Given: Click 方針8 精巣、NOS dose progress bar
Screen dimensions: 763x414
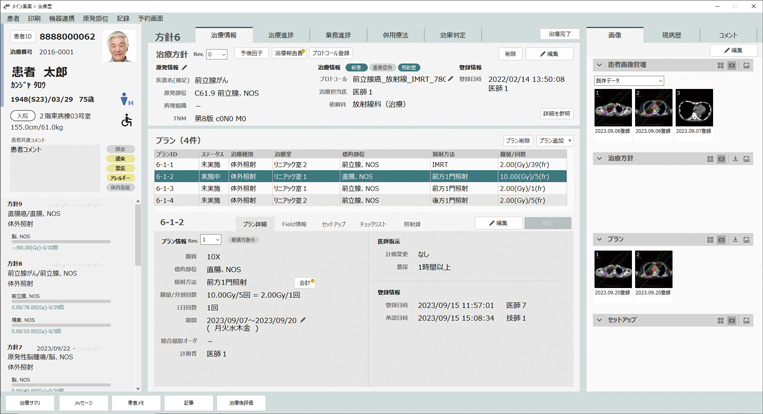Looking at the screenshot, I should (61, 325).
